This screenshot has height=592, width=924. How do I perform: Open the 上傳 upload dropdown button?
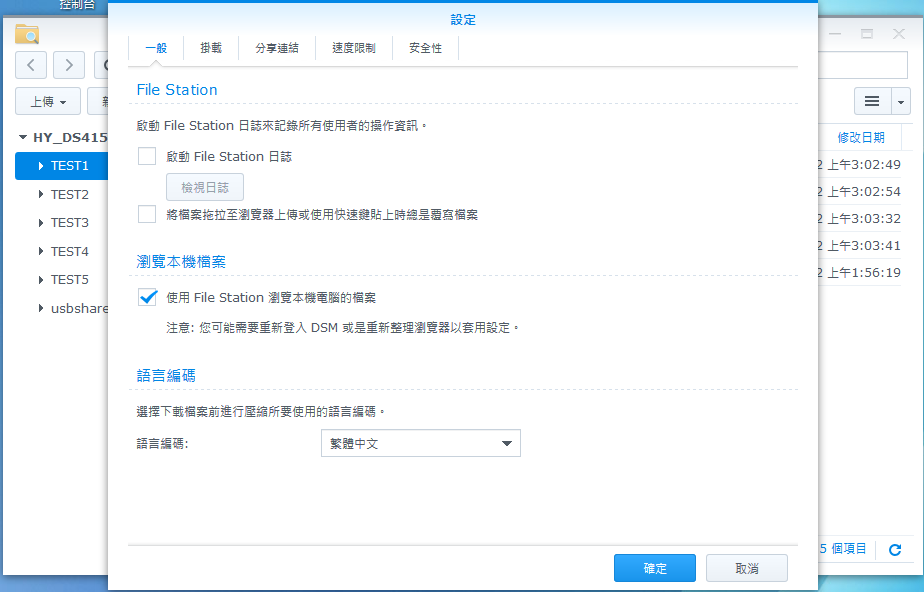click(x=48, y=101)
